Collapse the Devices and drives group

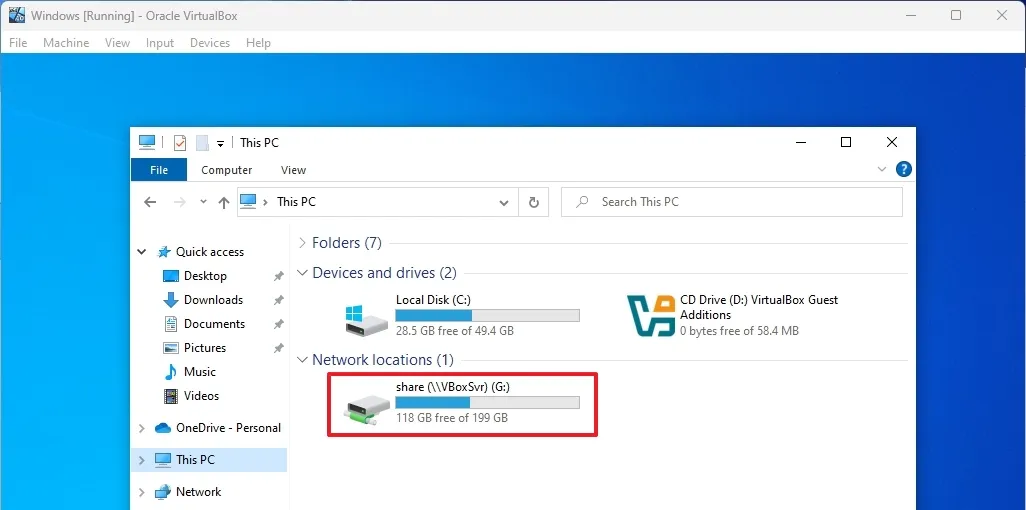click(x=302, y=272)
